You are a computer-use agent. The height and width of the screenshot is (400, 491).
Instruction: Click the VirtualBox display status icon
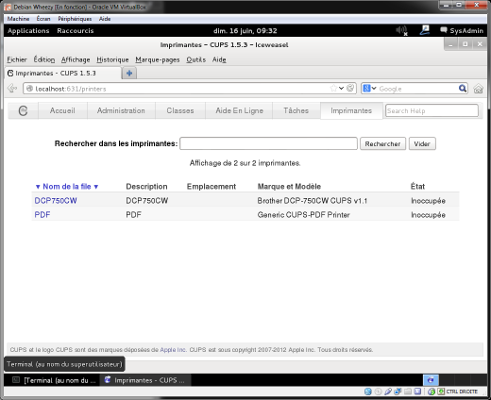417,391
